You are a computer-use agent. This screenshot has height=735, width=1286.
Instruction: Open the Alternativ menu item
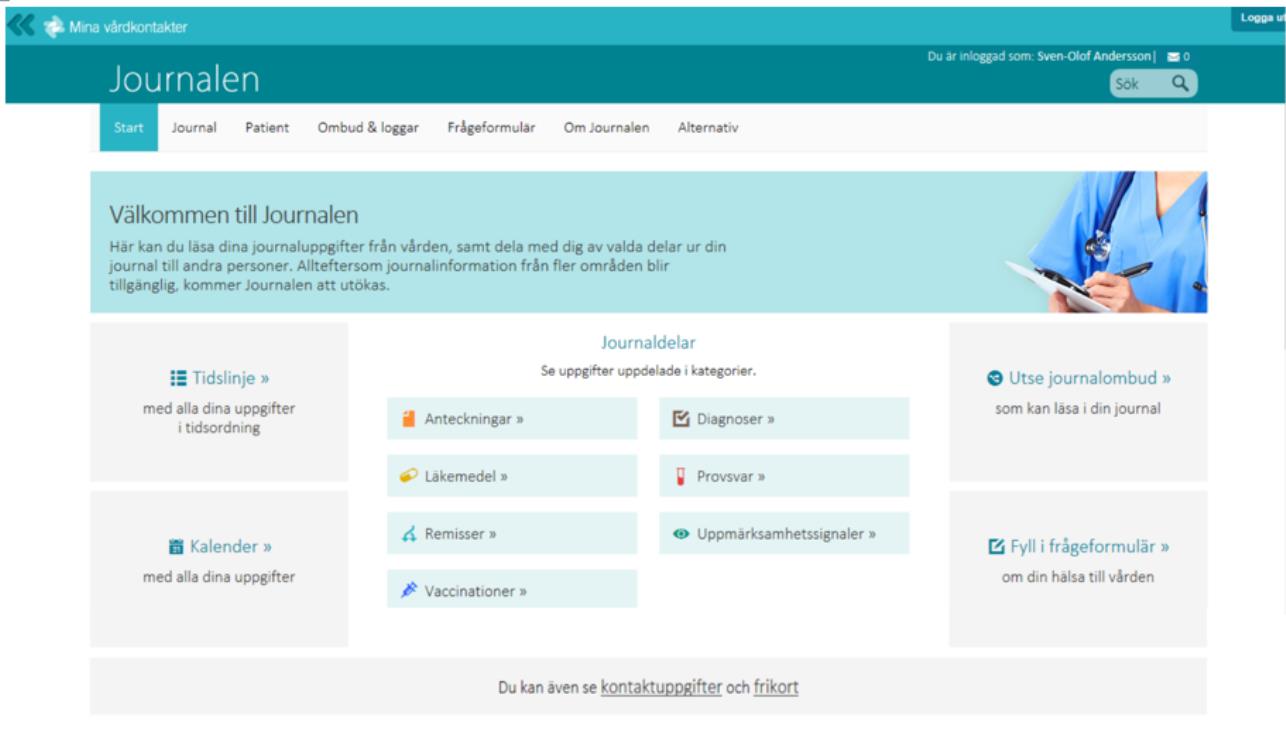click(x=708, y=128)
